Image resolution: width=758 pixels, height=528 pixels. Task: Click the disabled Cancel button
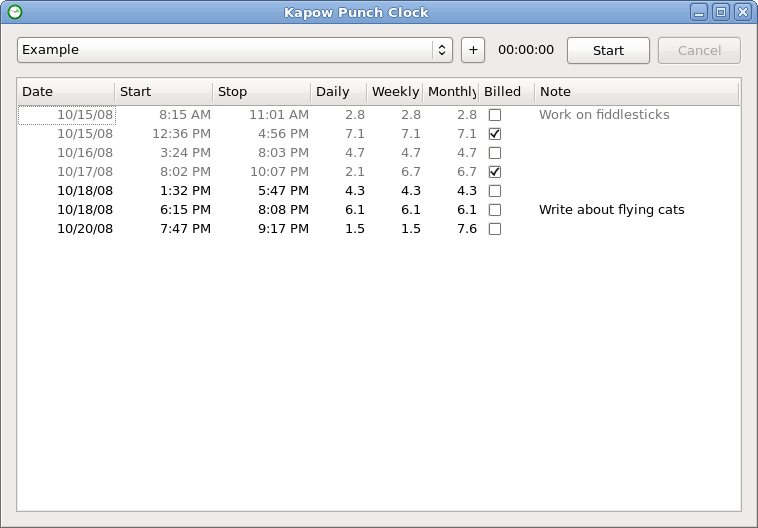pyautogui.click(x=699, y=50)
